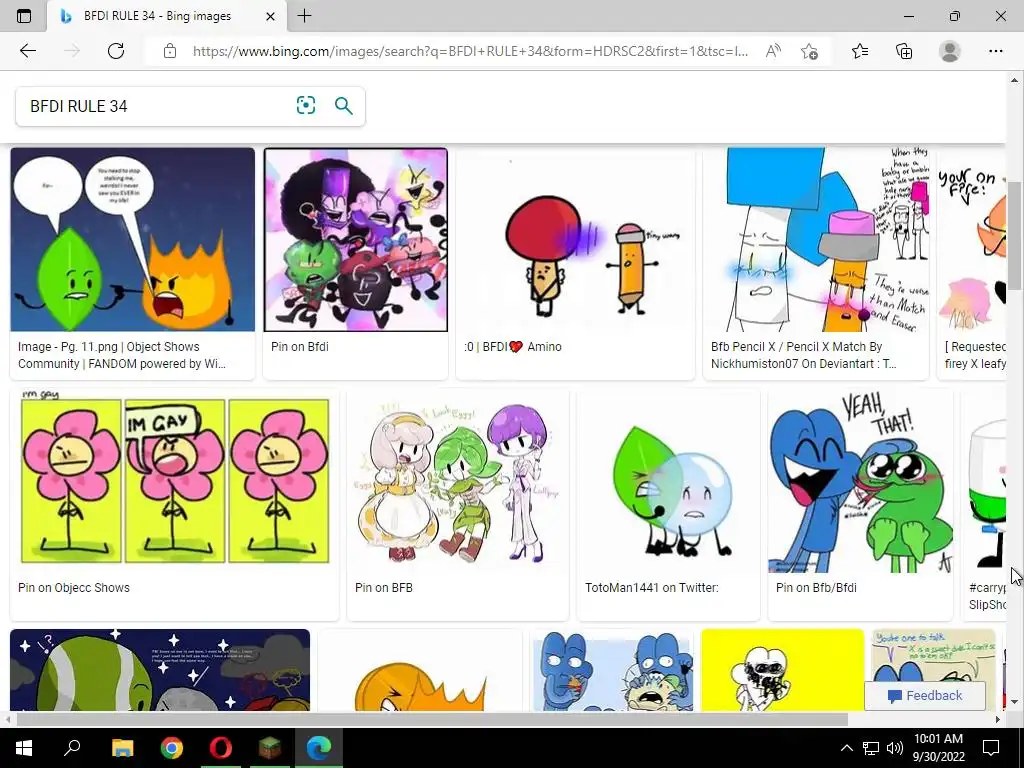This screenshot has height=768, width=1024.
Task: Show hidden tray icons chevron
Action: [x=846, y=748]
